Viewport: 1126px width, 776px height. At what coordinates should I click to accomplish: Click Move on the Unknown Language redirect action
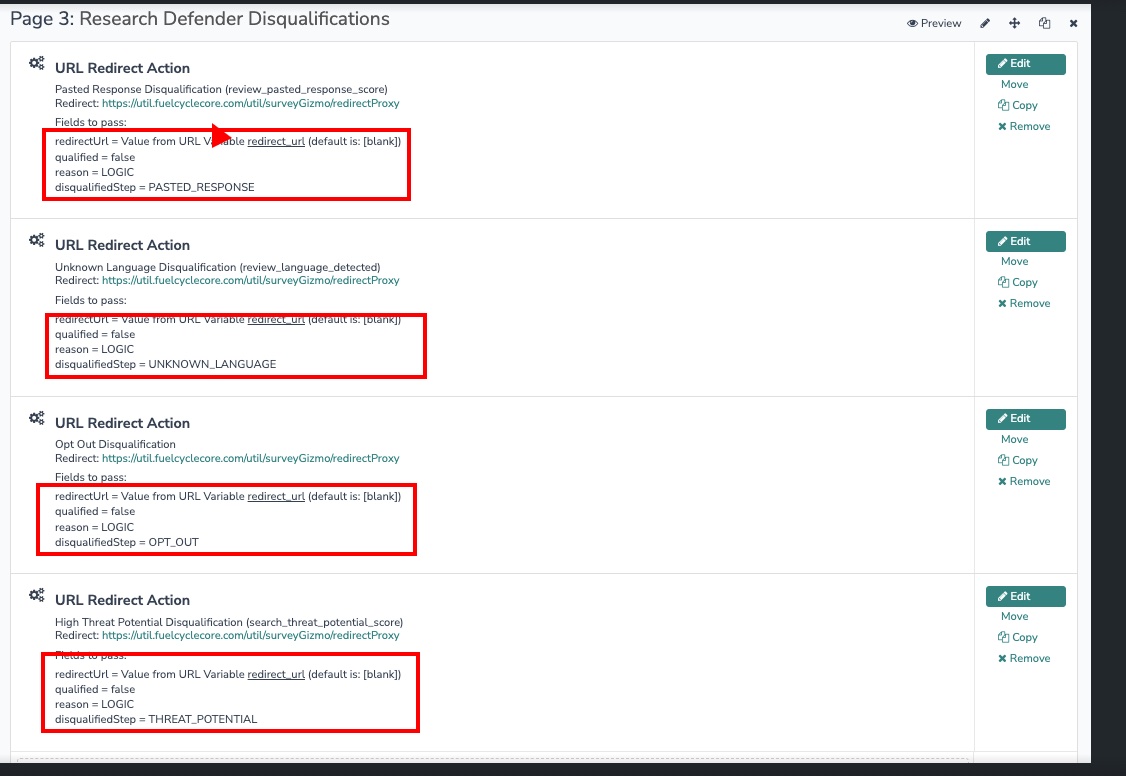point(1015,261)
